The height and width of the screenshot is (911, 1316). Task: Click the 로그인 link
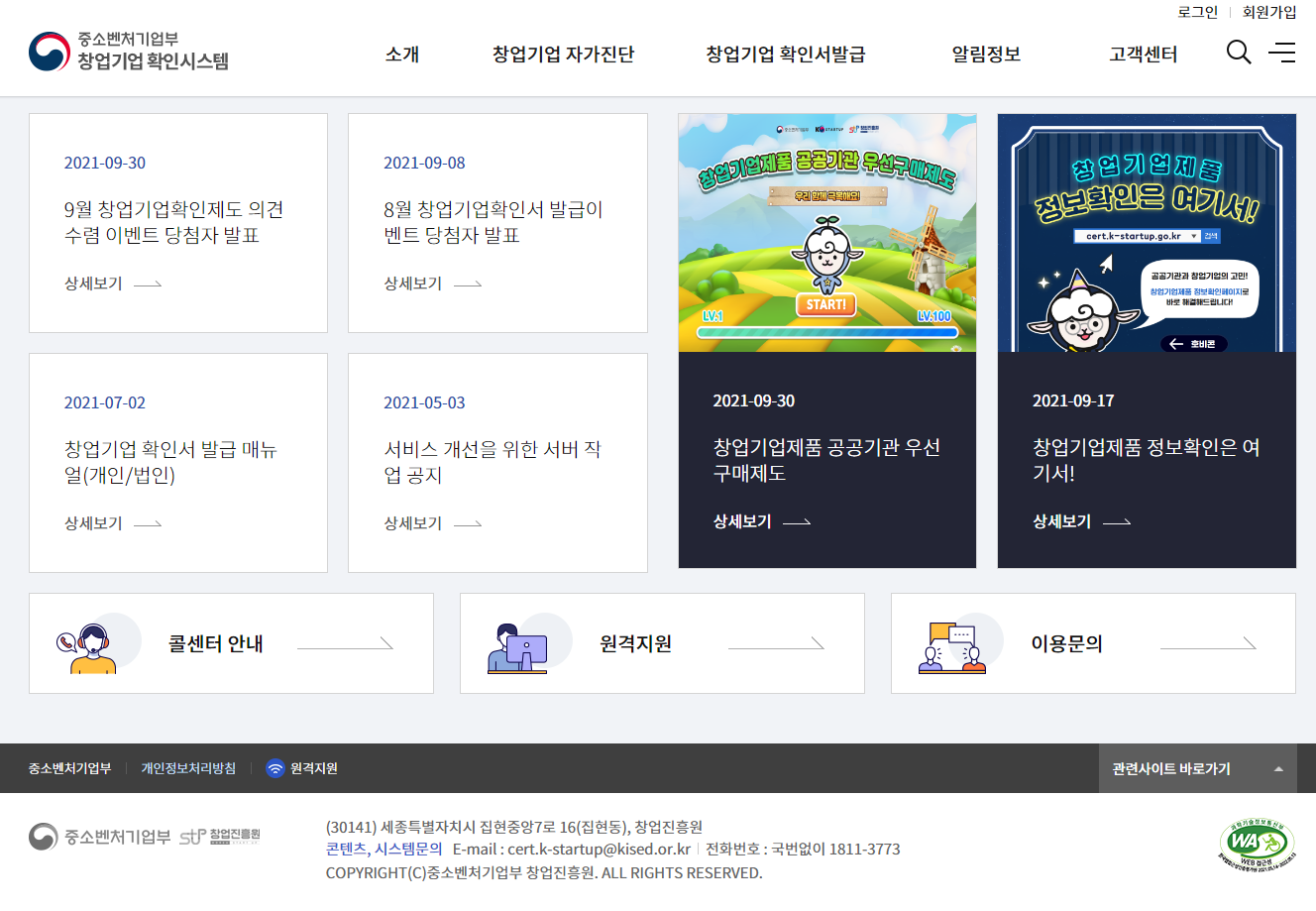click(x=1197, y=13)
